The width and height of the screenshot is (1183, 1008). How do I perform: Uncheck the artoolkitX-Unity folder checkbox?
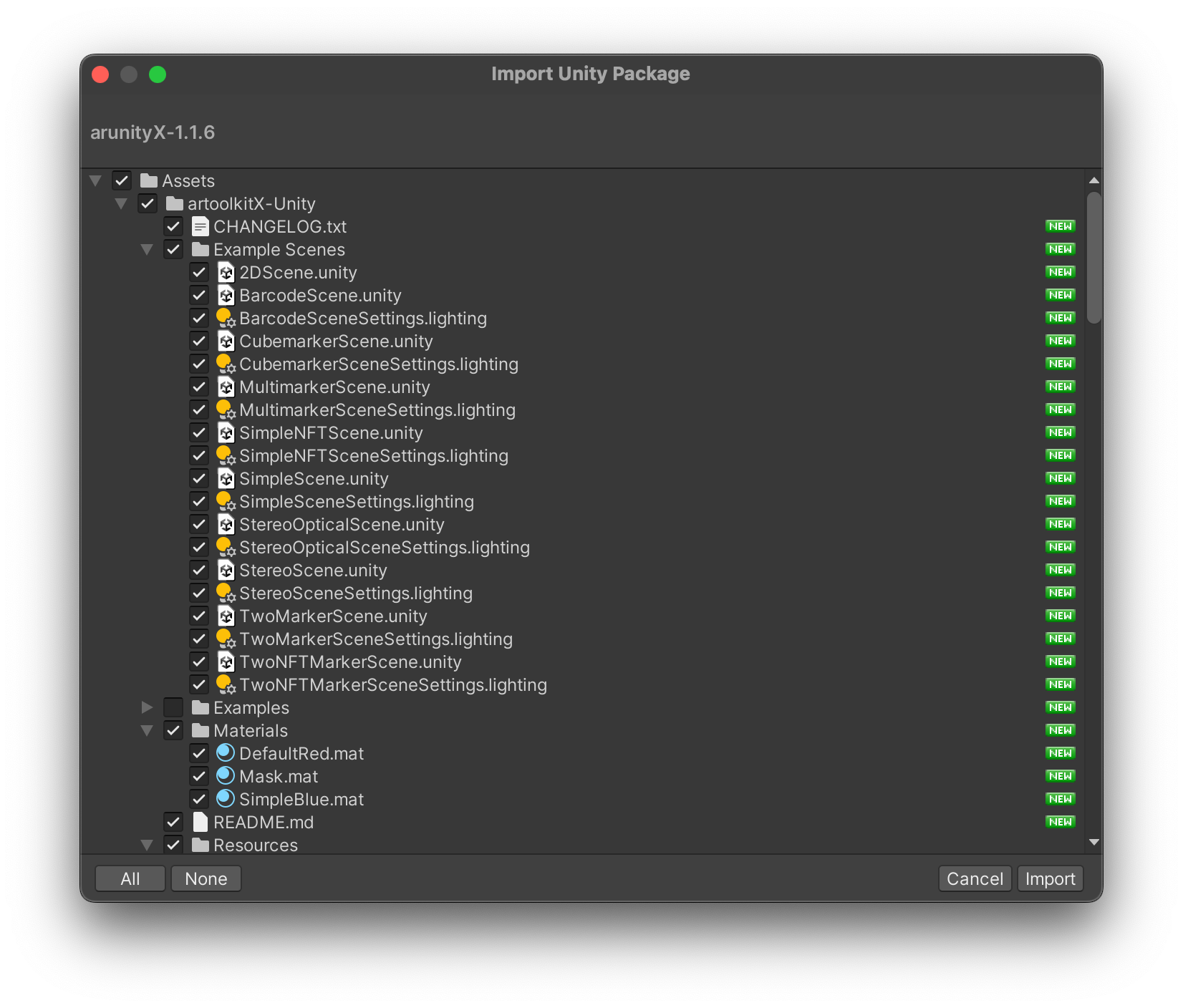click(148, 203)
